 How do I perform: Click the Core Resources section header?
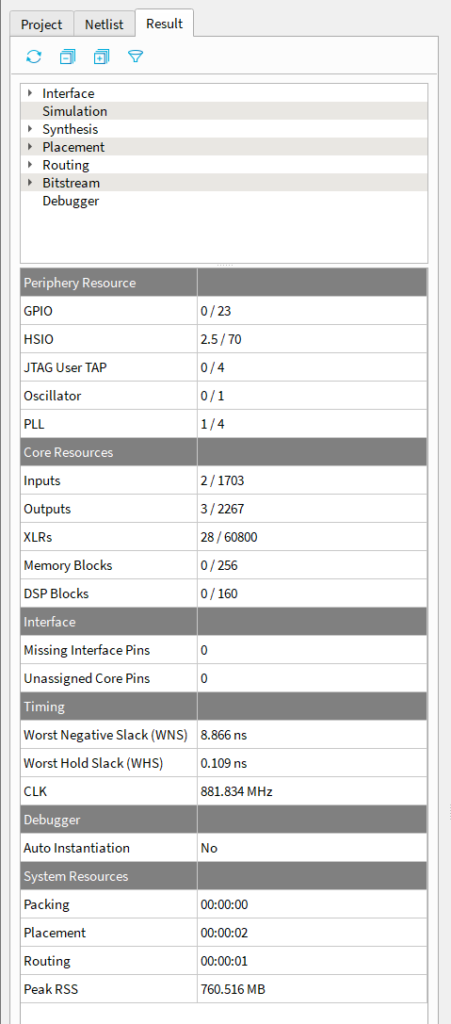(x=224, y=452)
